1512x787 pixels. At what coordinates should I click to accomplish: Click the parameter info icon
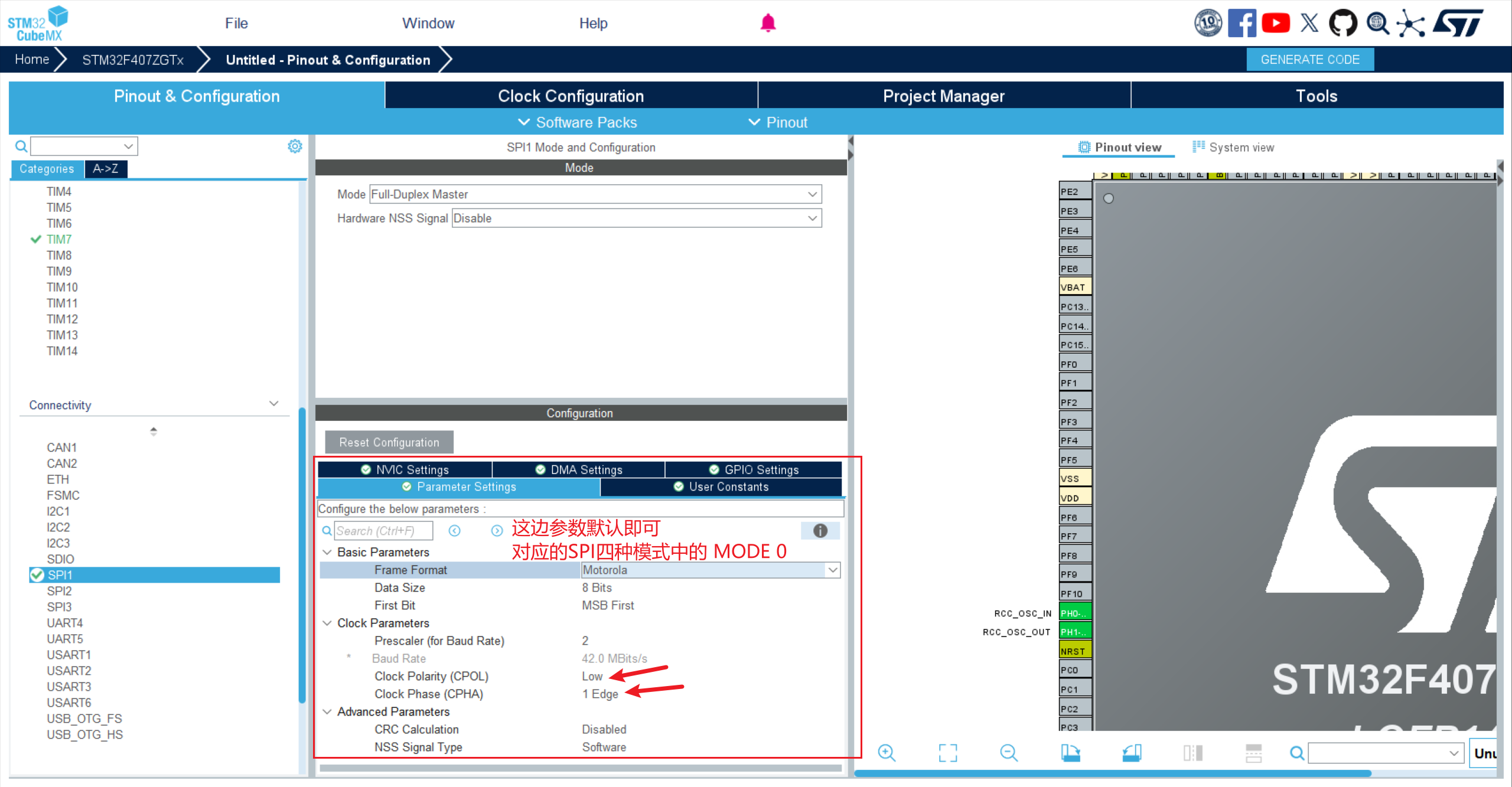click(x=820, y=531)
